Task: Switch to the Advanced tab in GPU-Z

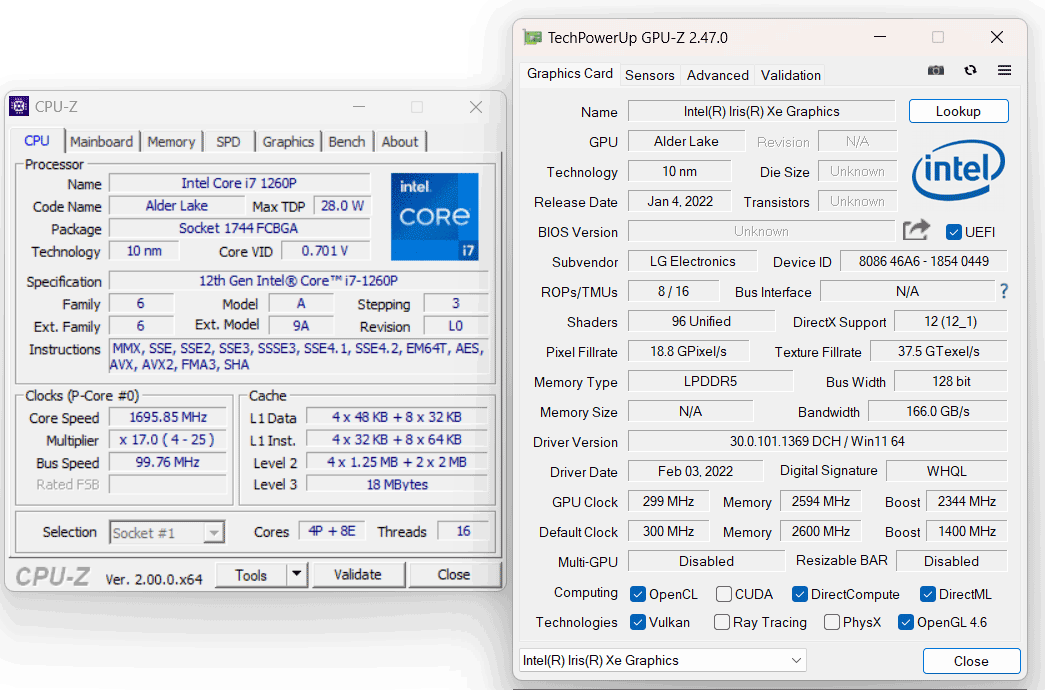Action: pyautogui.click(x=718, y=75)
